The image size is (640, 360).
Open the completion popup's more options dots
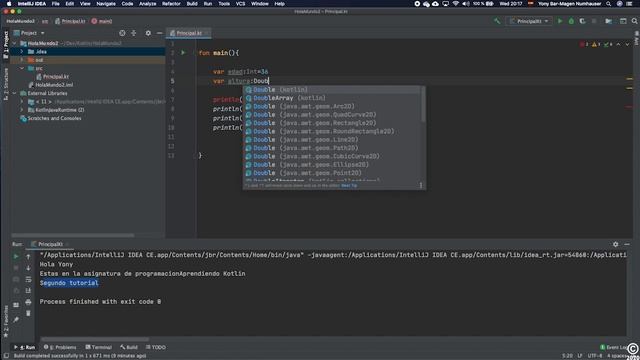[421, 185]
